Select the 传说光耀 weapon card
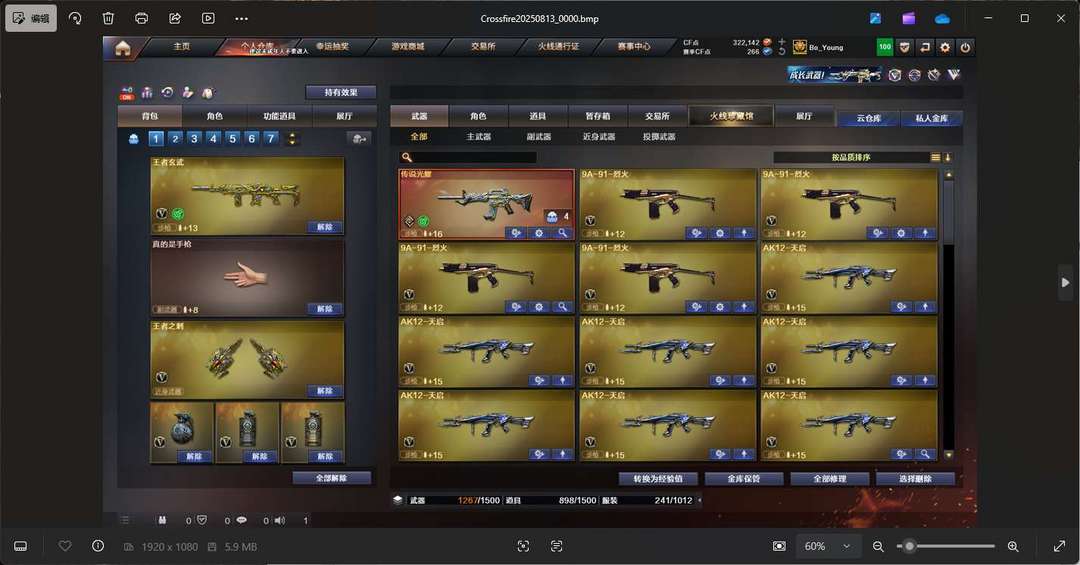Viewport: 1080px width, 565px height. coord(486,205)
